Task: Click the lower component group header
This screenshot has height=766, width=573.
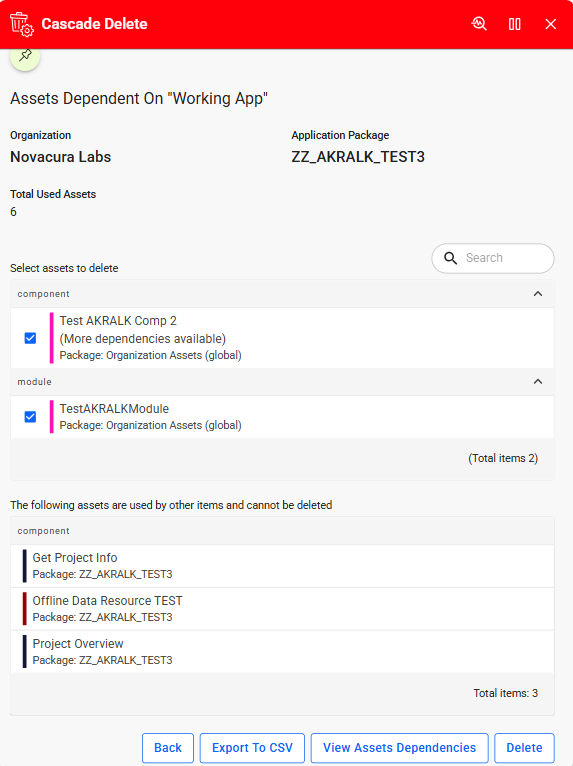Action: coord(282,531)
